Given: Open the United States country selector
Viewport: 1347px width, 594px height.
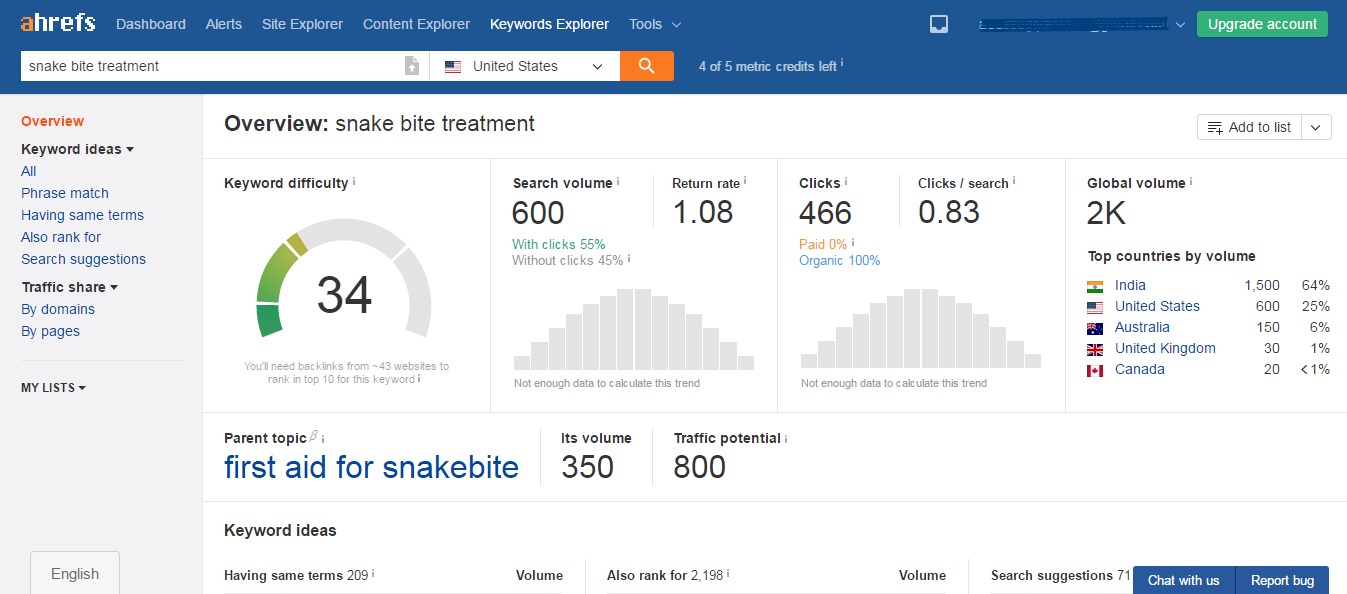Looking at the screenshot, I should pos(525,66).
